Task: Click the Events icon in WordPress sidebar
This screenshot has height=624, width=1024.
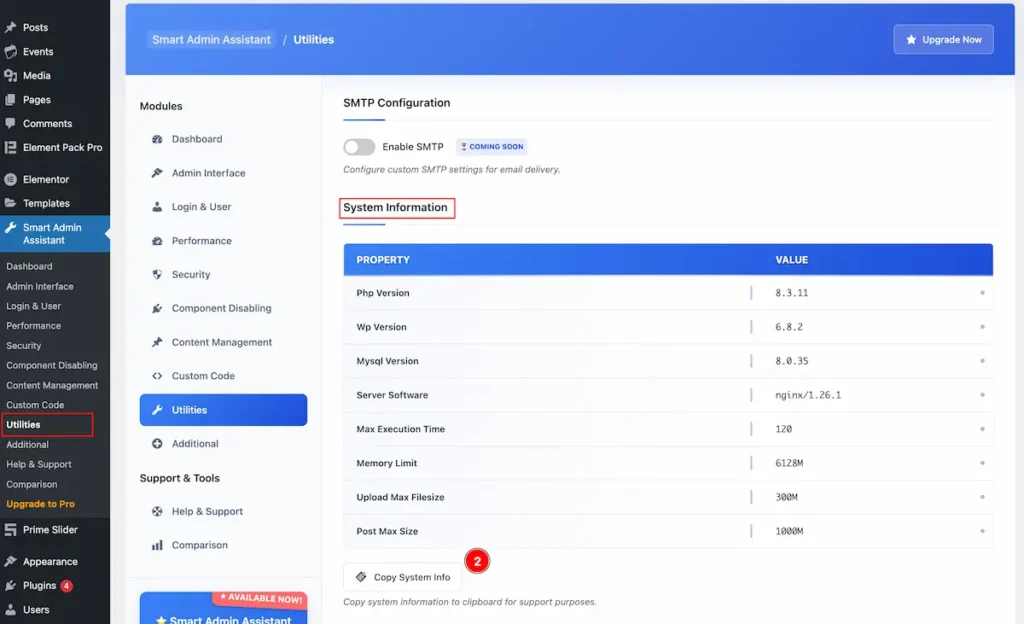Action: pos(10,52)
